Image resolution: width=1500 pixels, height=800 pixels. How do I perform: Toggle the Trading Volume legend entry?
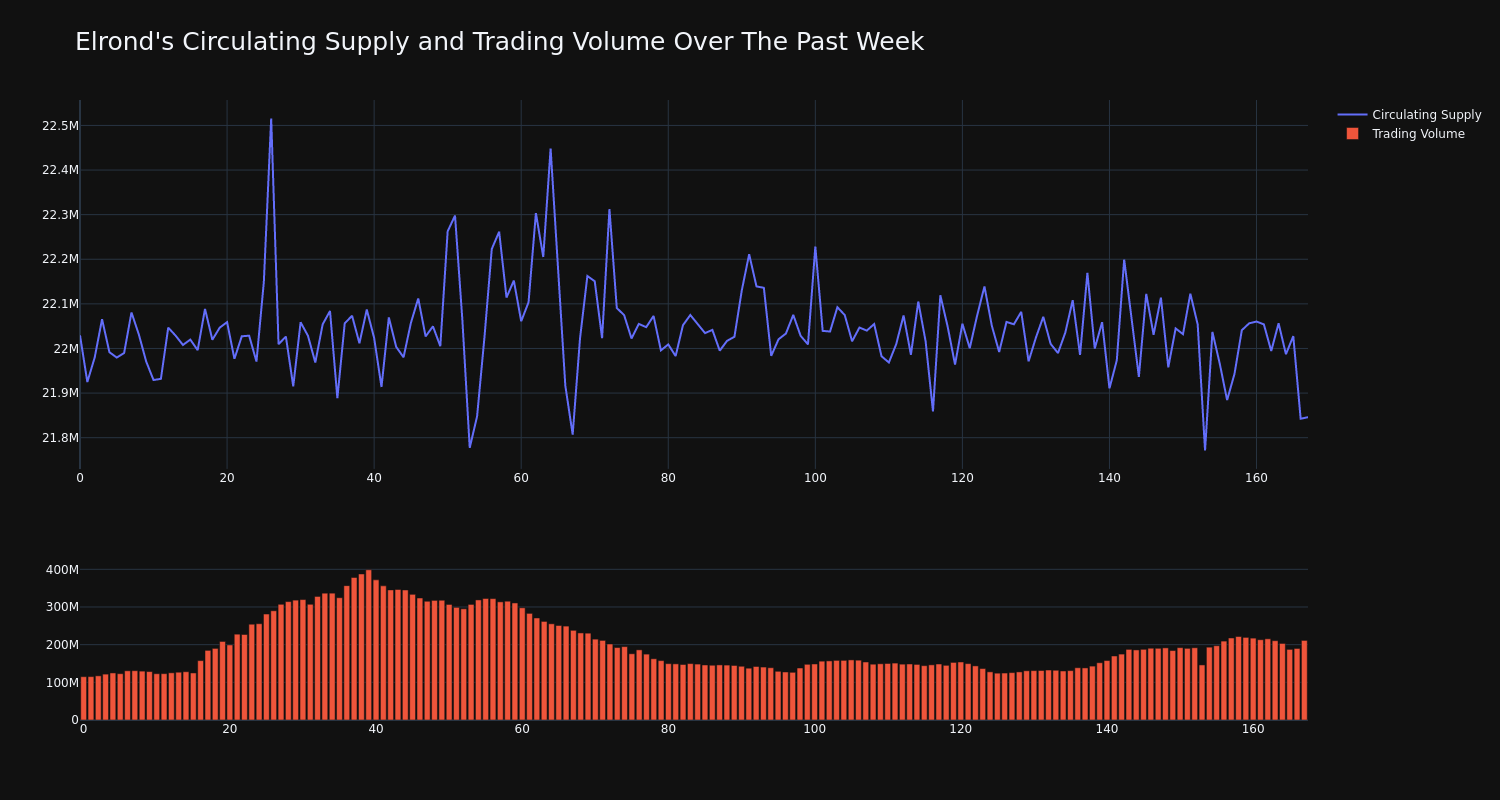point(1405,134)
